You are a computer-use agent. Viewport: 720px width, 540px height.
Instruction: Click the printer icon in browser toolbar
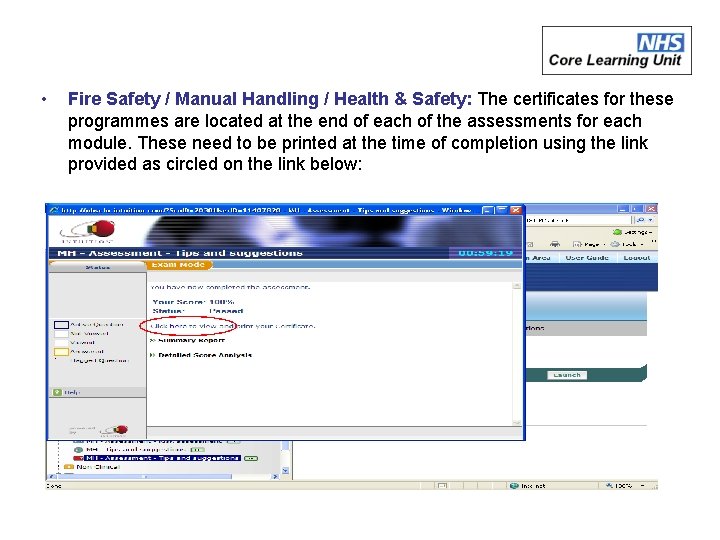pyautogui.click(x=555, y=244)
